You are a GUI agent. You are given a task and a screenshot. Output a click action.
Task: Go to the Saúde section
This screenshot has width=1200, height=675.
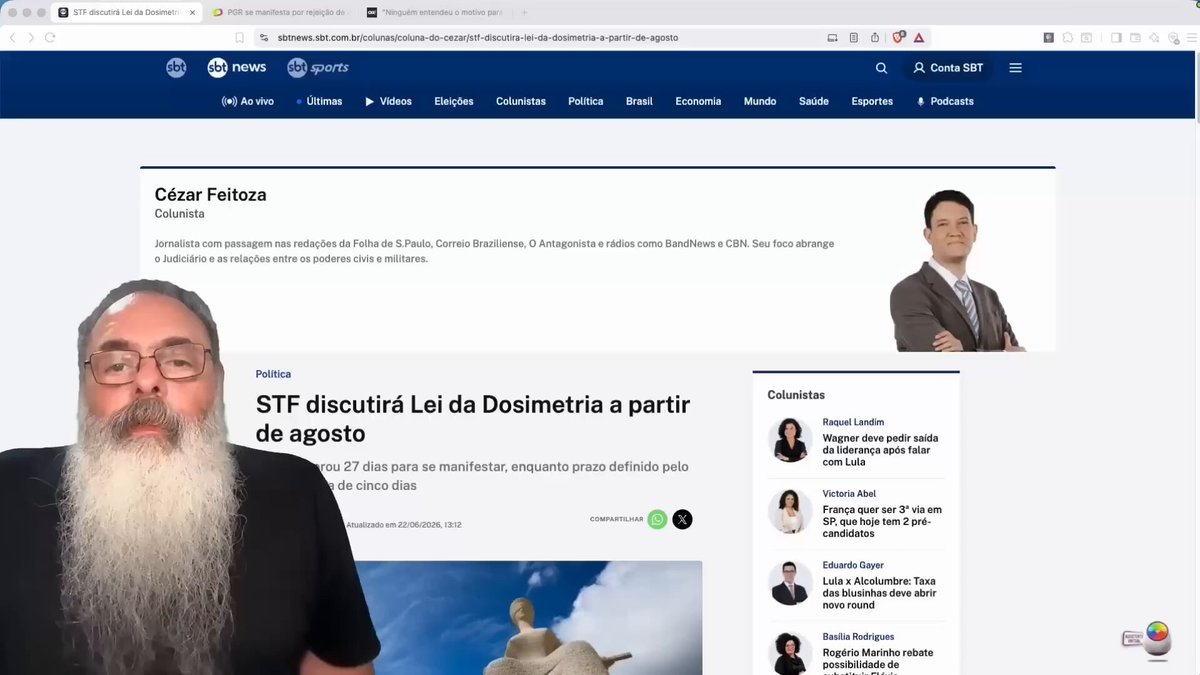[x=814, y=101]
